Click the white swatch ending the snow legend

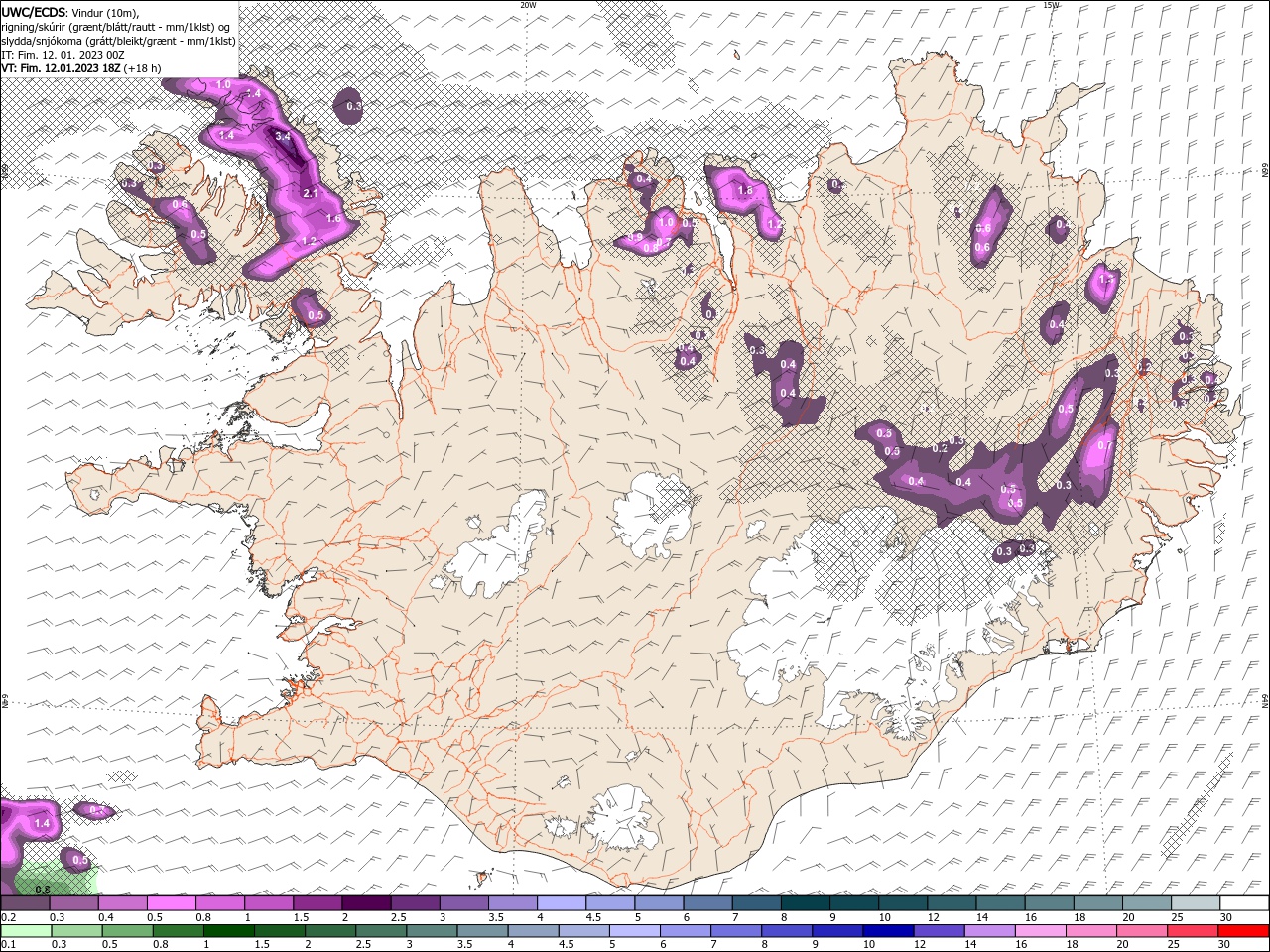[1244, 903]
